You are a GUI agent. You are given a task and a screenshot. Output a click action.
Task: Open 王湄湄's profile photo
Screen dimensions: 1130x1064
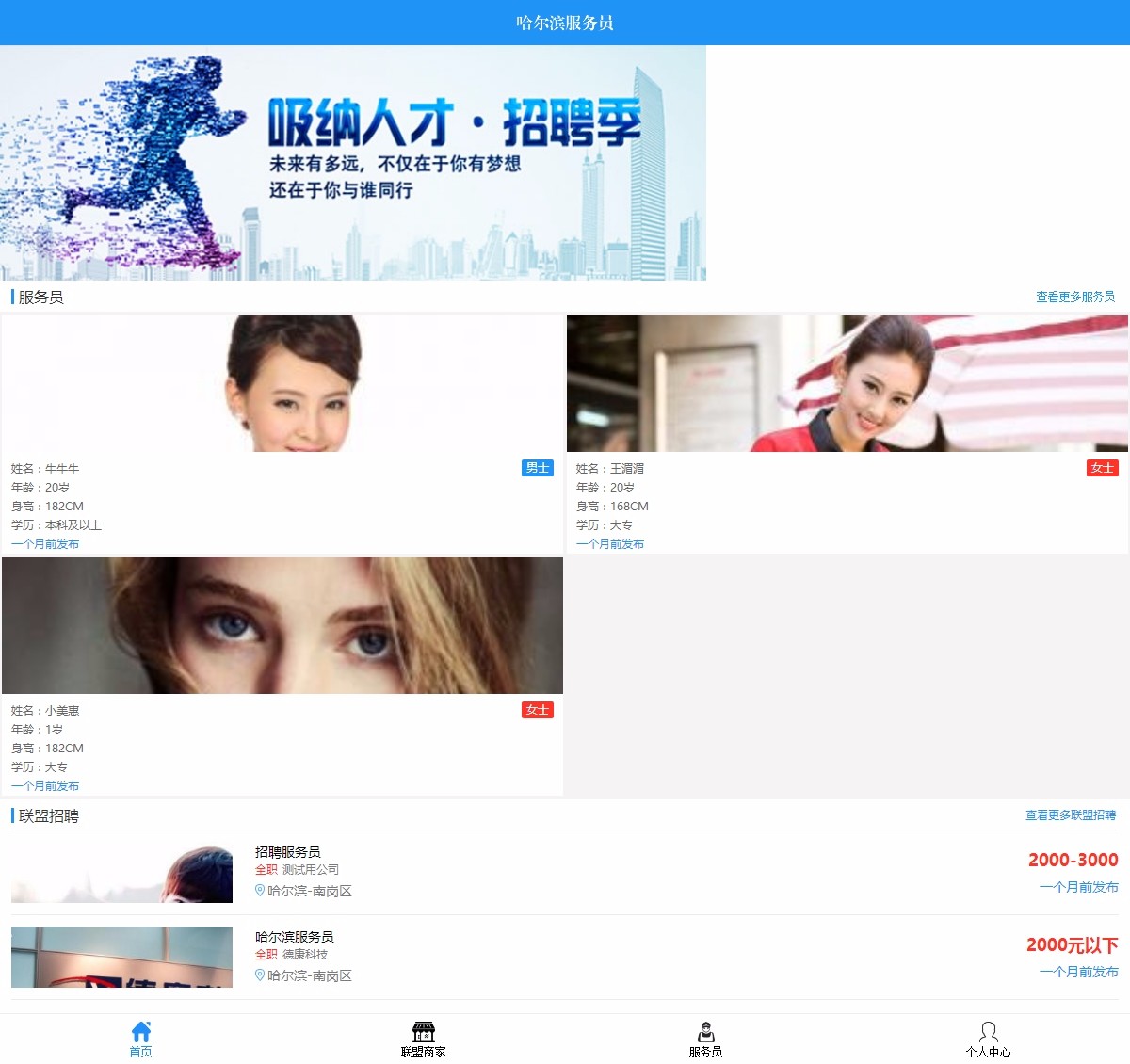click(847, 383)
